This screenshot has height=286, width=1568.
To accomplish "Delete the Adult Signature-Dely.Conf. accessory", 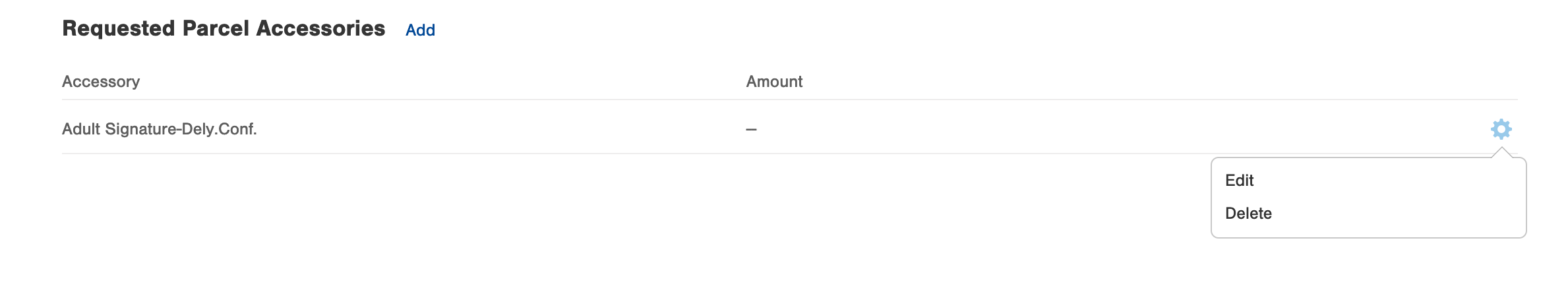I will click(1248, 214).
